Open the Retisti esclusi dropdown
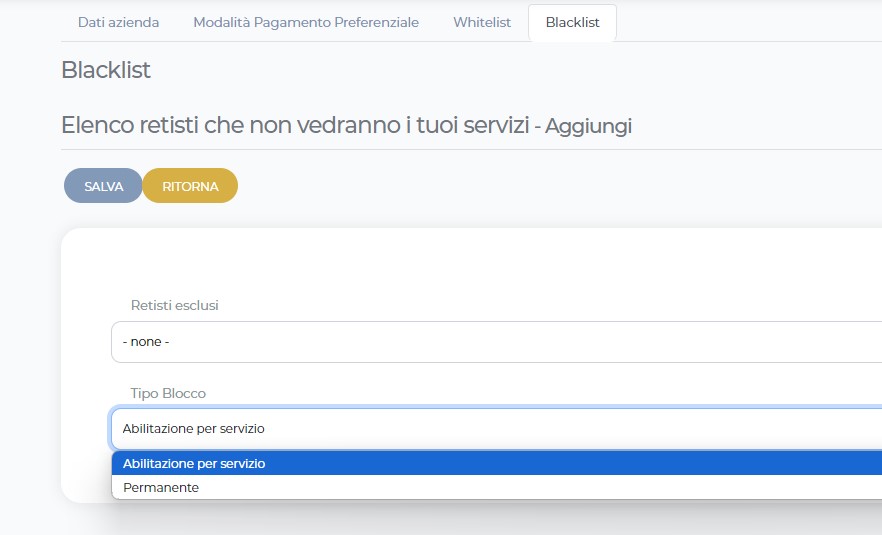 point(496,342)
